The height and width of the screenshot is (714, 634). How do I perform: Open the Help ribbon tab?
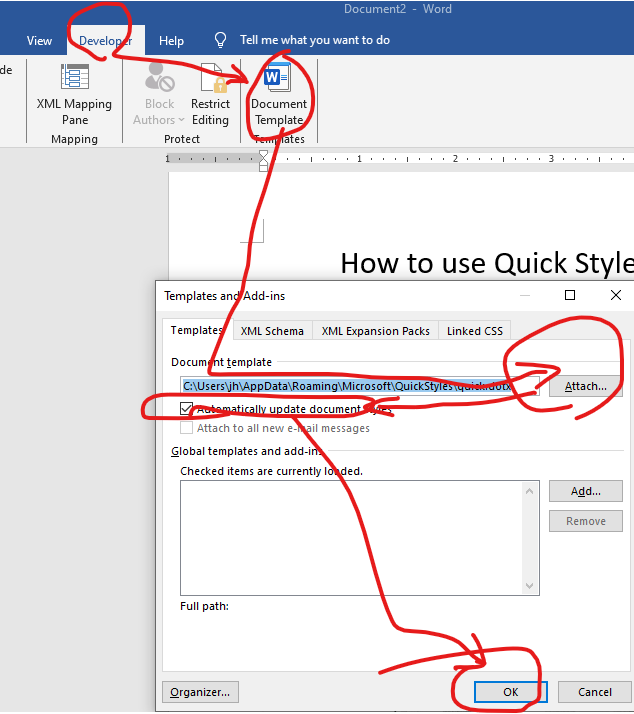(x=171, y=41)
